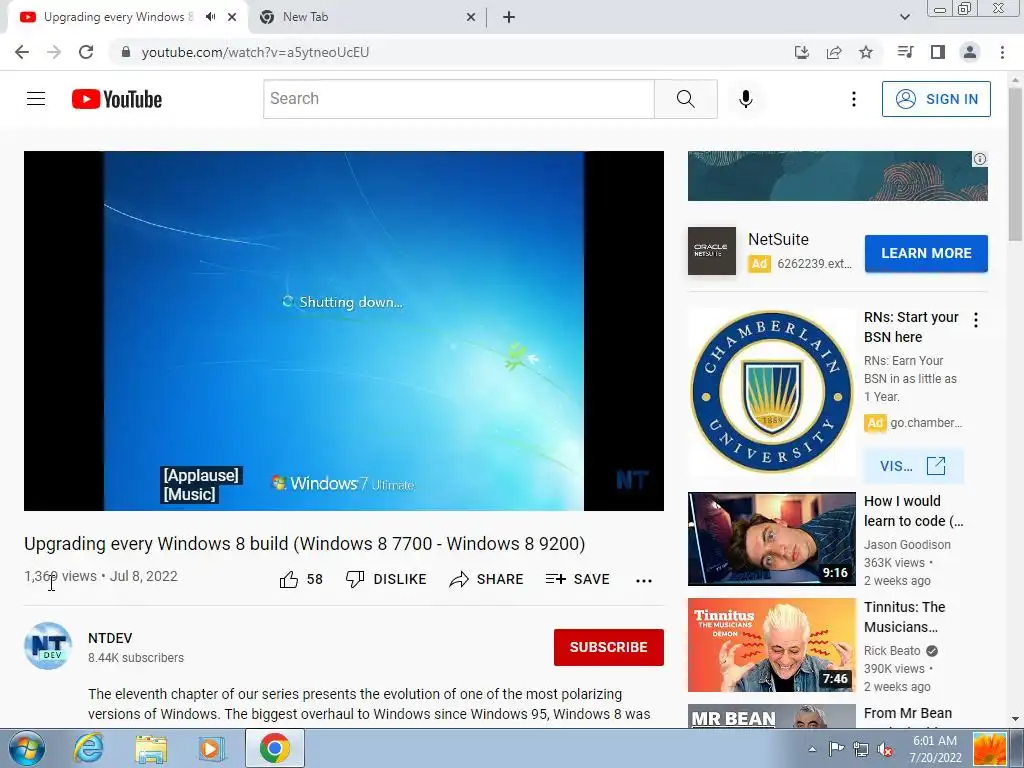
Task: Open more actions ellipsis under video
Action: point(644,581)
